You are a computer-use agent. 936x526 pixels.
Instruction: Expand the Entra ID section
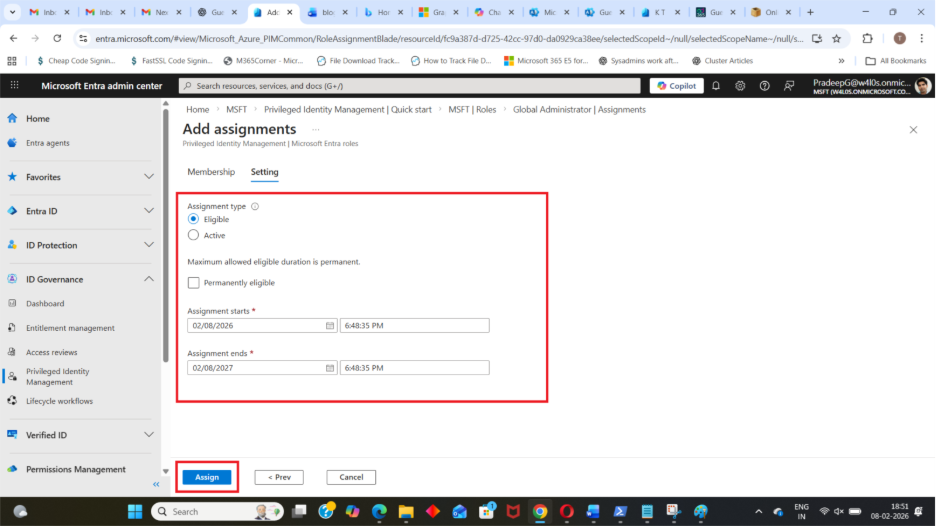[x=148, y=211]
